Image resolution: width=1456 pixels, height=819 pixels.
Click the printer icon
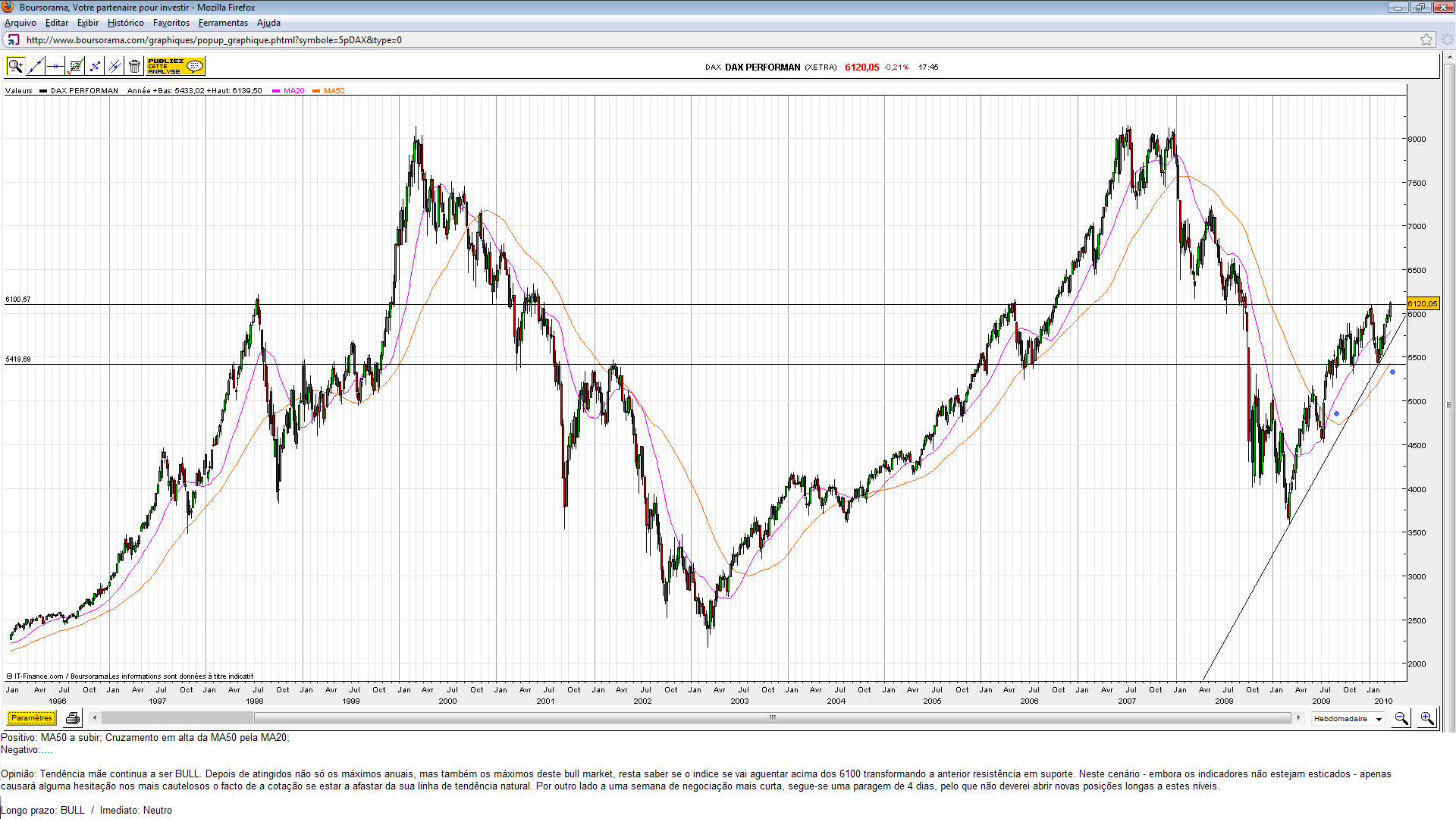point(73,718)
